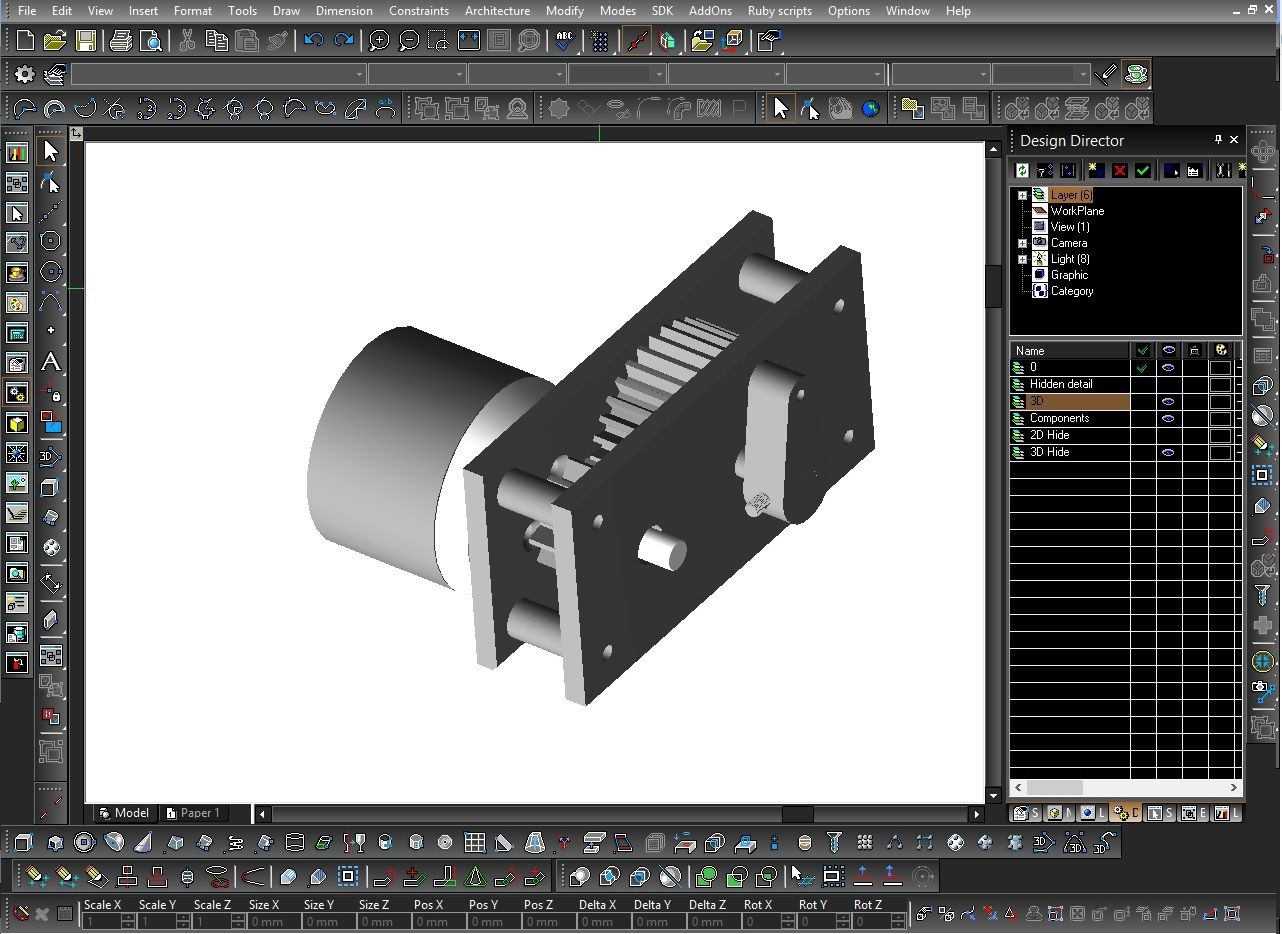This screenshot has height=934, width=1282.
Task: Click the New document icon
Action: pos(25,41)
